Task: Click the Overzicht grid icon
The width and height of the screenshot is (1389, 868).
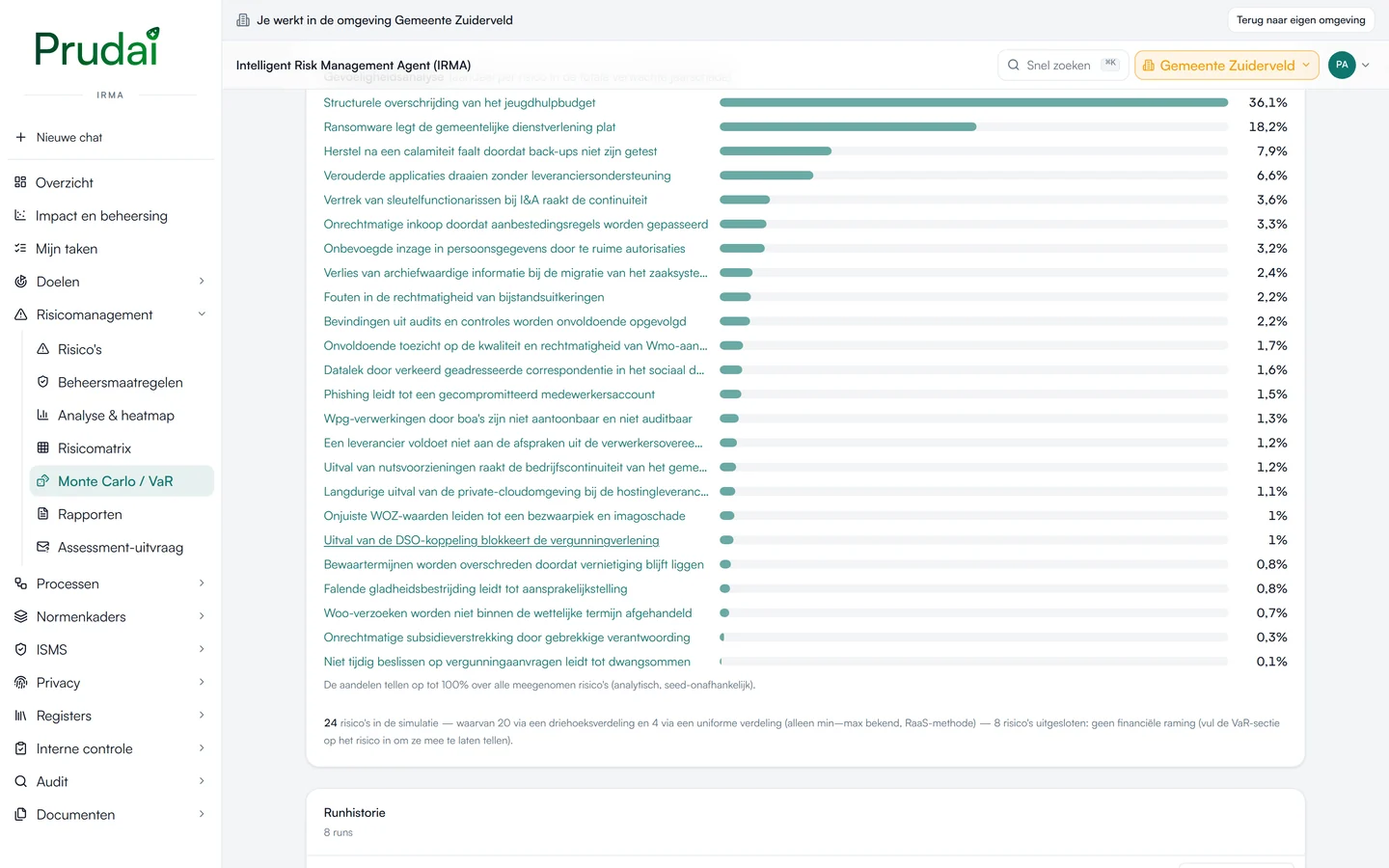Action: [x=20, y=182]
